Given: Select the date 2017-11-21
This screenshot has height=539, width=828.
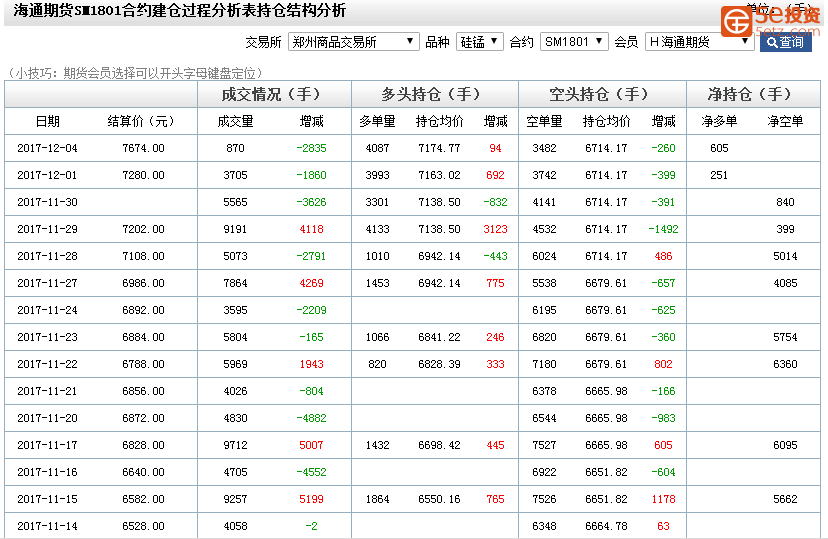Looking at the screenshot, I should 48,391.
